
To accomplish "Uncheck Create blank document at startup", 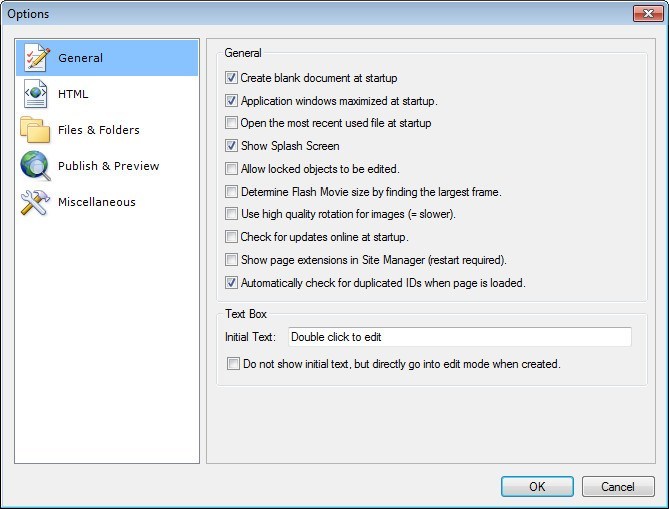I will click(231, 78).
